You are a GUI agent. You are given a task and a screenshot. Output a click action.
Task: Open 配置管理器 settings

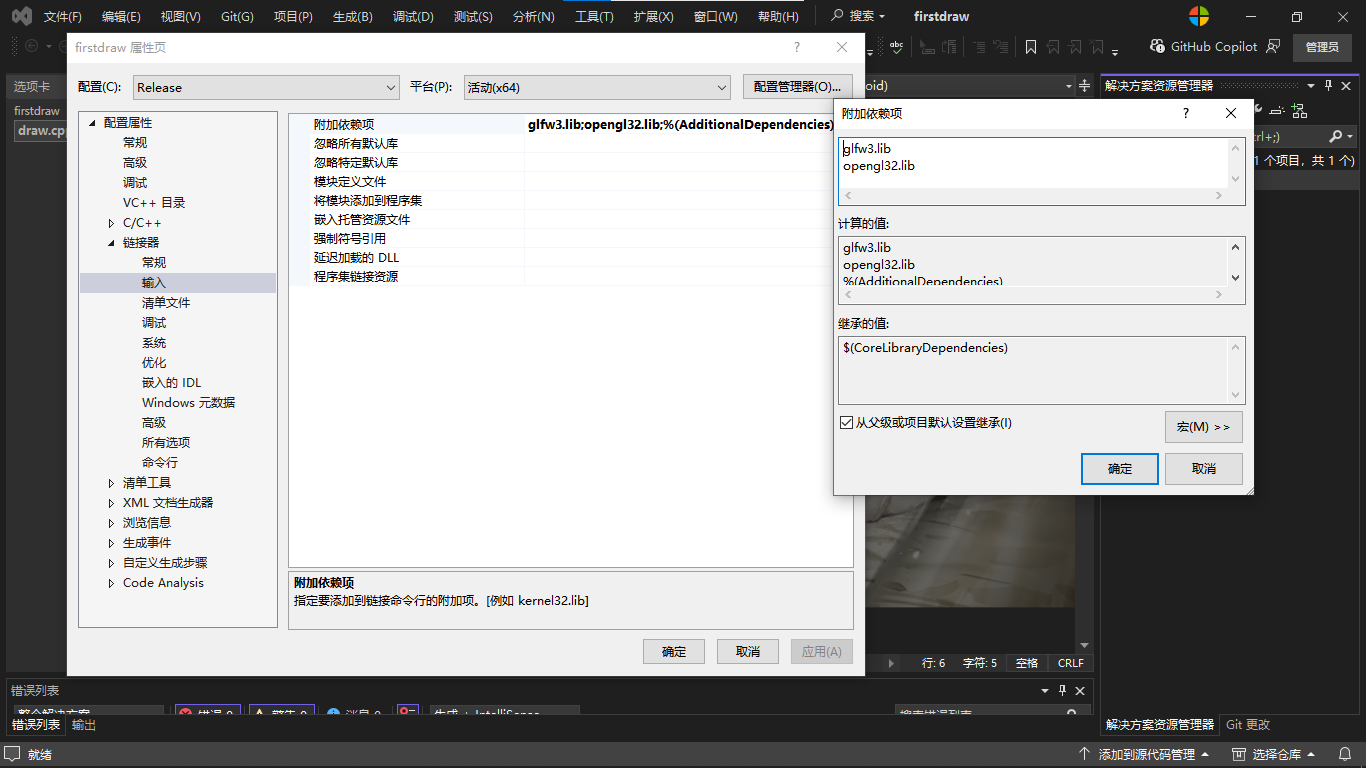797,87
